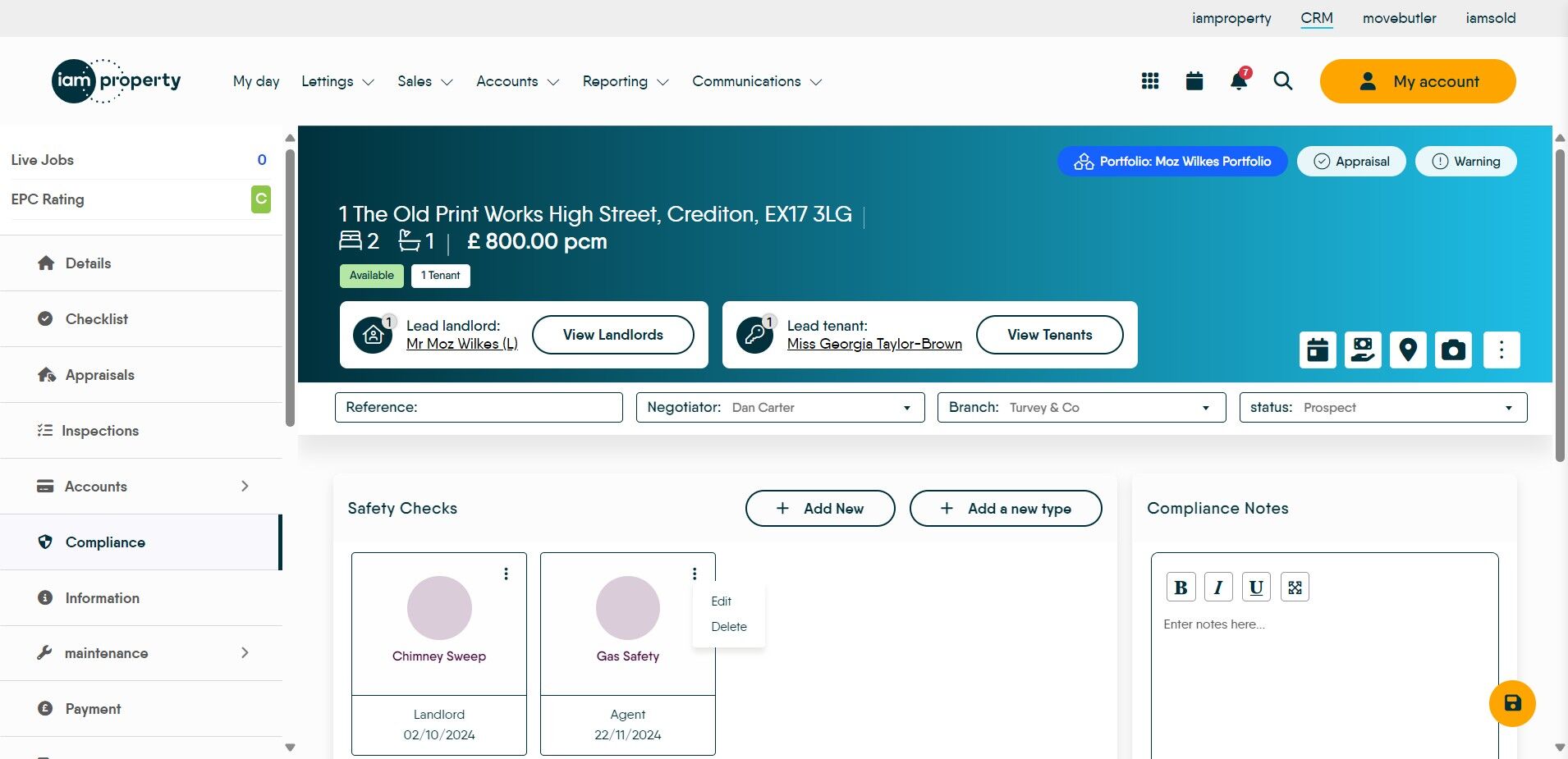
Task: Open header calendar icon in top bar
Action: pos(1194,80)
